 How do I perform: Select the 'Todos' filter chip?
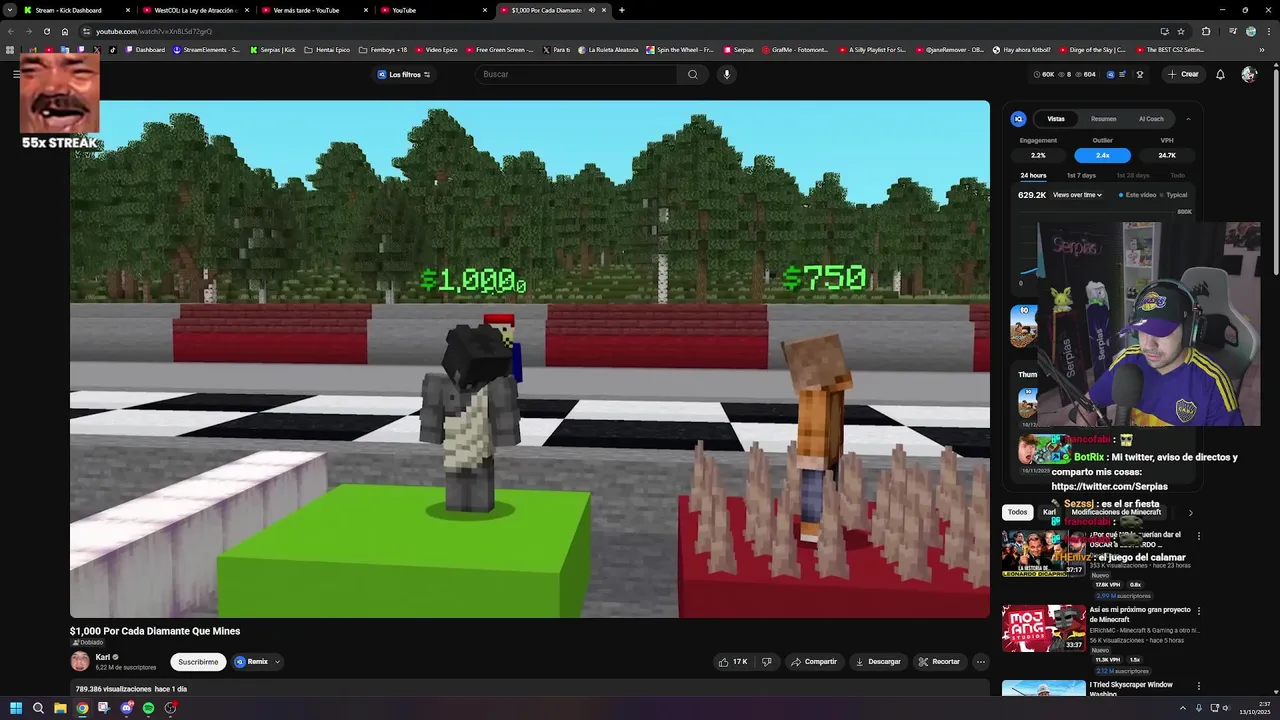click(x=1017, y=512)
